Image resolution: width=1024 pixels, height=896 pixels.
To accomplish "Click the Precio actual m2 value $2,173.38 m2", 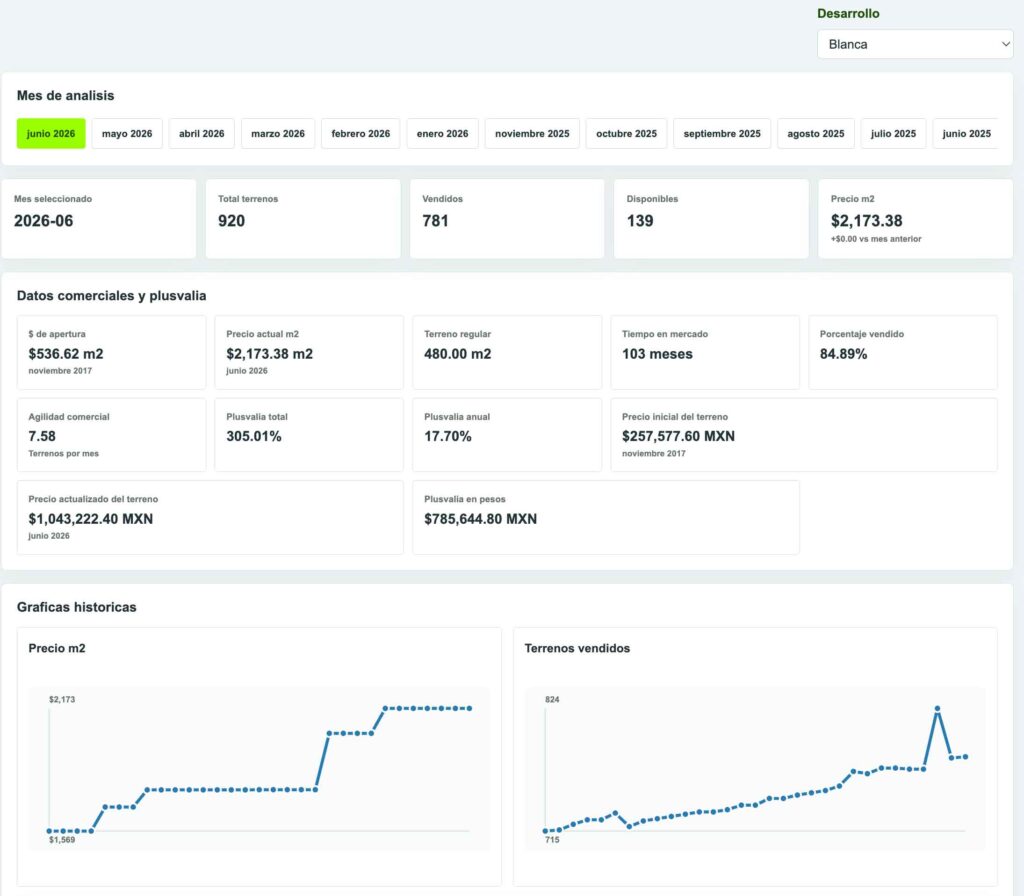I will coord(269,354).
